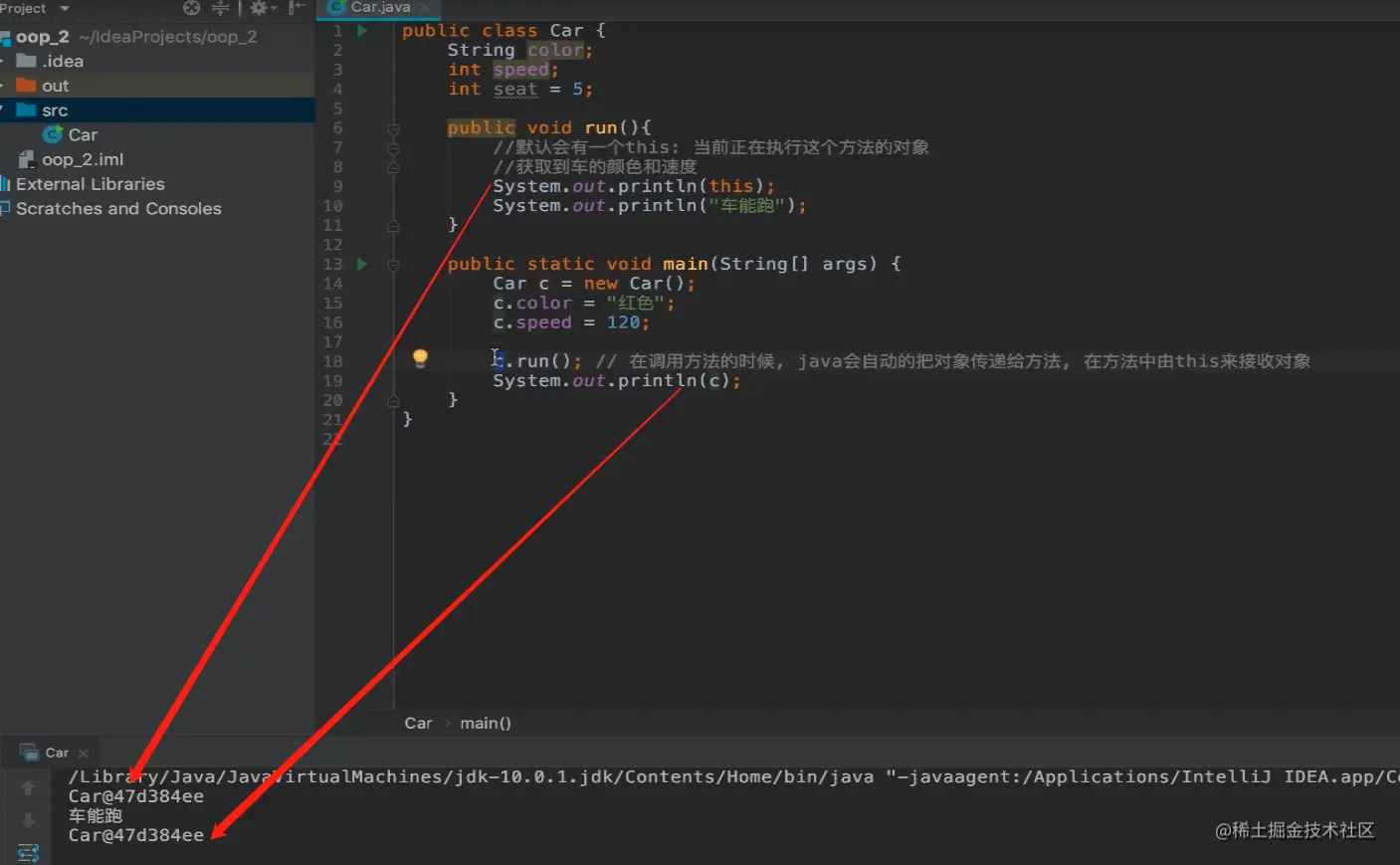The width and height of the screenshot is (1400, 865).
Task: Click the 'speed' field declaration on line 3
Action: pos(520,70)
